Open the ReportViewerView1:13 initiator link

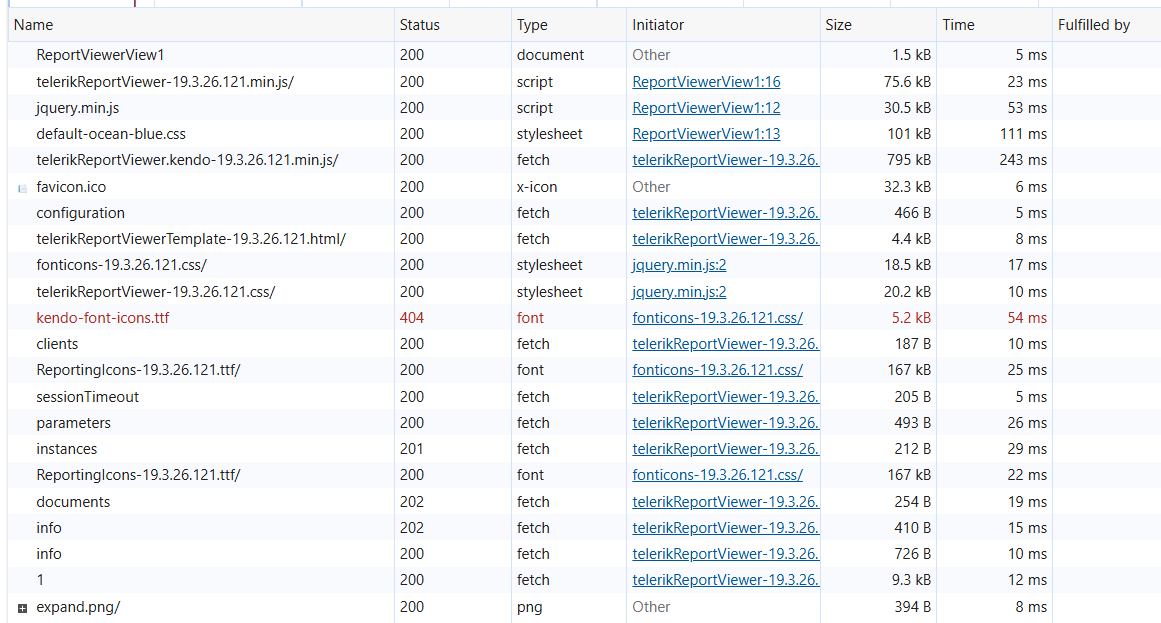(x=706, y=134)
